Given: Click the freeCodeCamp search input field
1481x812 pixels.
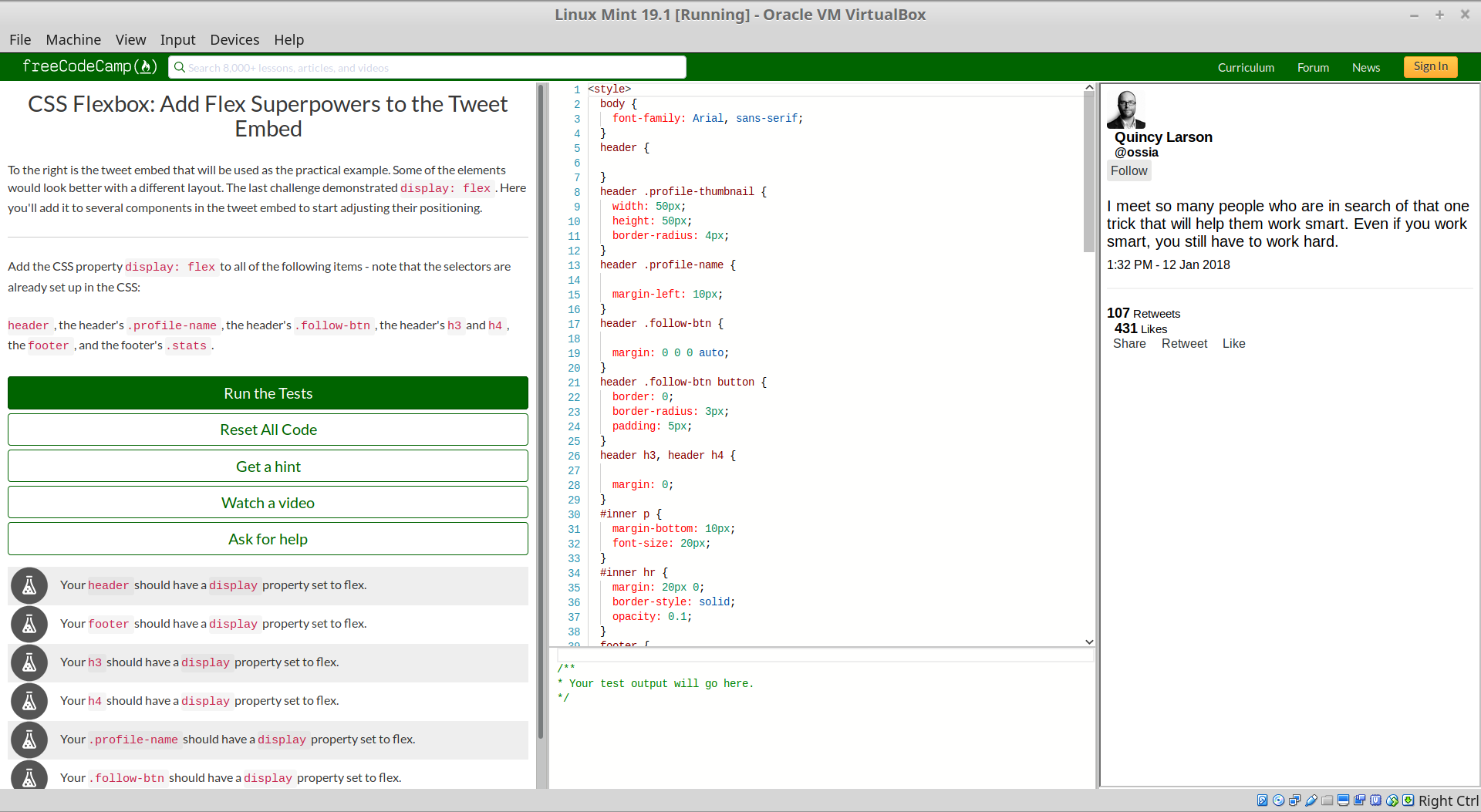Looking at the screenshot, I should click(x=427, y=67).
